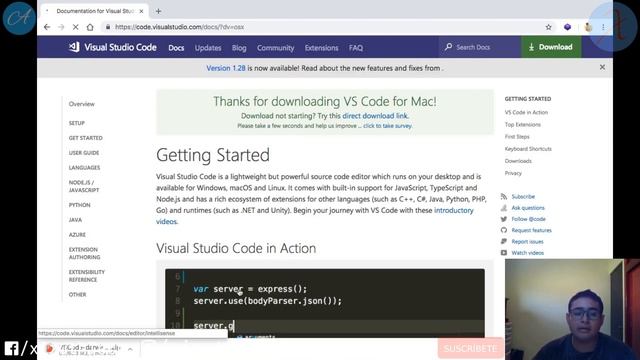
Task: Jump to Downloads section link
Action: (518, 161)
